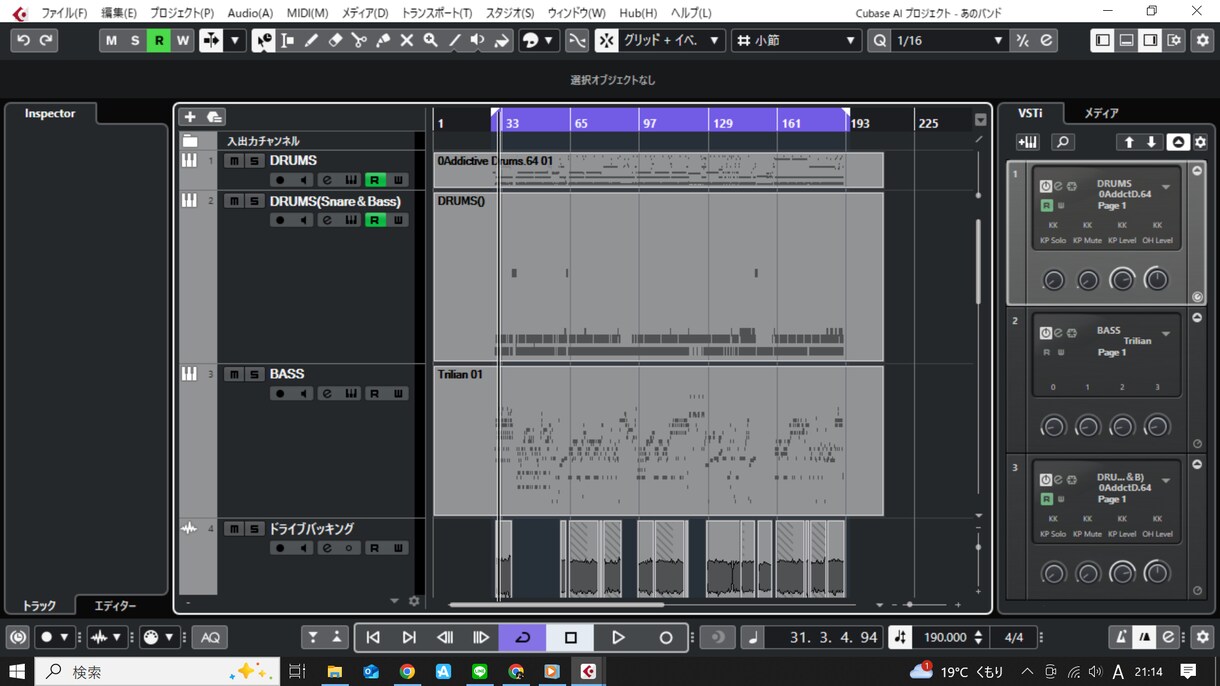
Task: Open BASS Trilian slot preset dropdown
Action: [x=1166, y=334]
